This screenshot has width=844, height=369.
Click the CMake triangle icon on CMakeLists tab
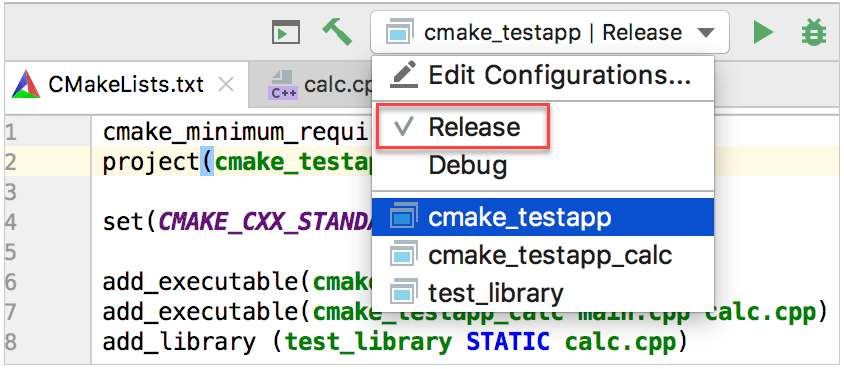coord(26,84)
